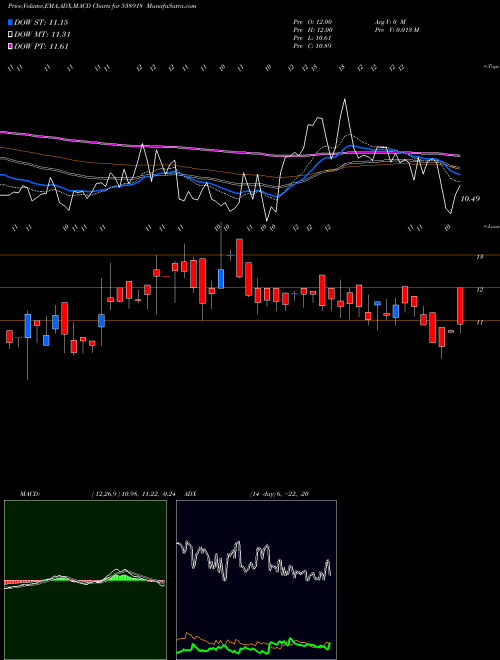
Task: Click the '<Tops' marker label
Action: [491, 67]
